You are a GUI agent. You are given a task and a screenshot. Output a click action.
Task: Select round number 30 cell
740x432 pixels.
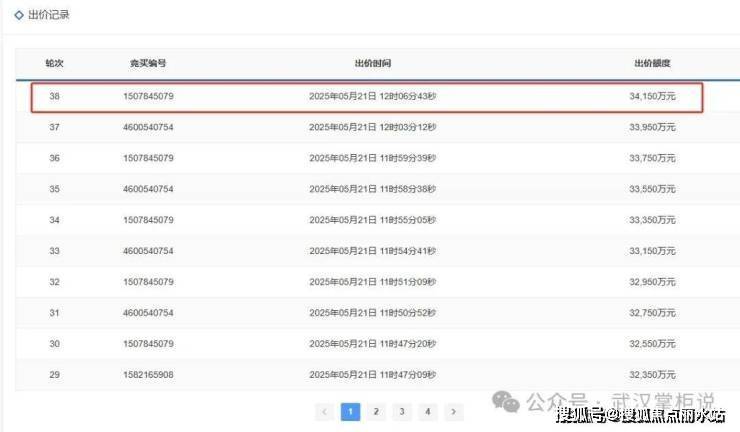54,344
